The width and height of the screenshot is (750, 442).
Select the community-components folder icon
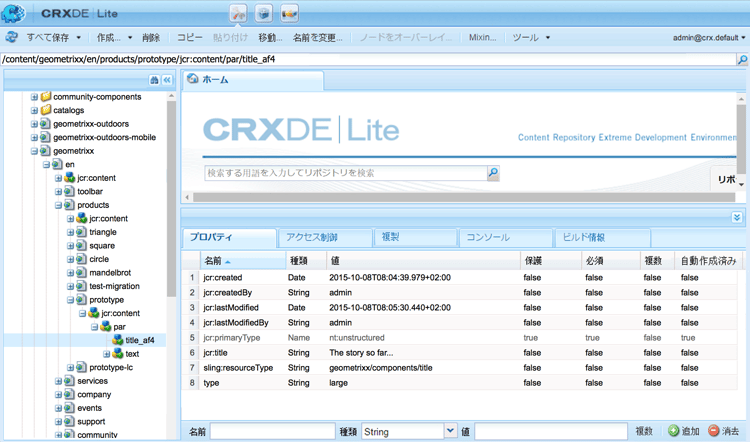[x=46, y=97]
